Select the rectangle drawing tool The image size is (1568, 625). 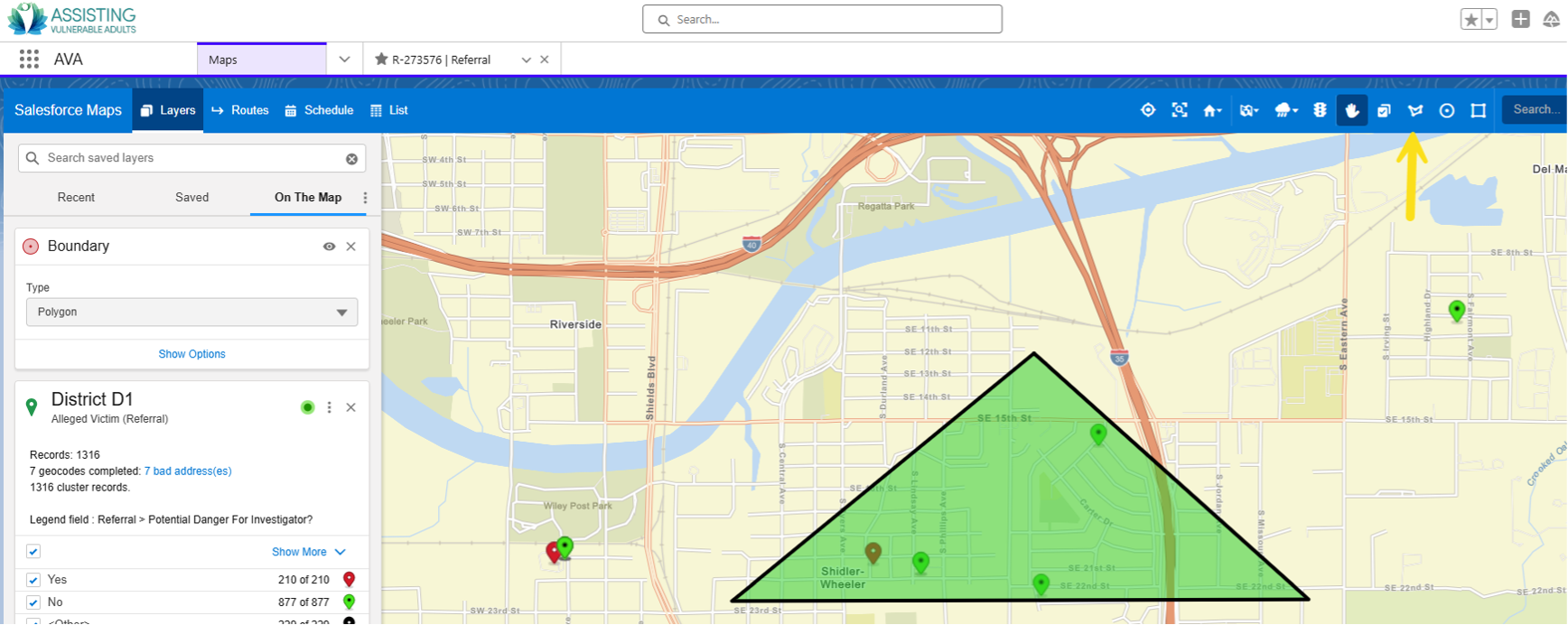[x=1479, y=110]
